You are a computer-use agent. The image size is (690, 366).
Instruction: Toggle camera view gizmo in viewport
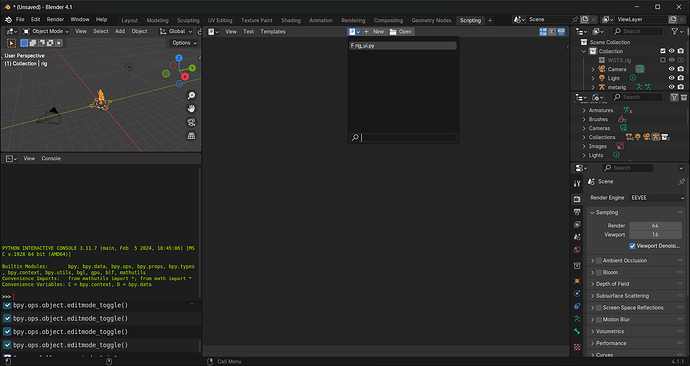(191, 122)
